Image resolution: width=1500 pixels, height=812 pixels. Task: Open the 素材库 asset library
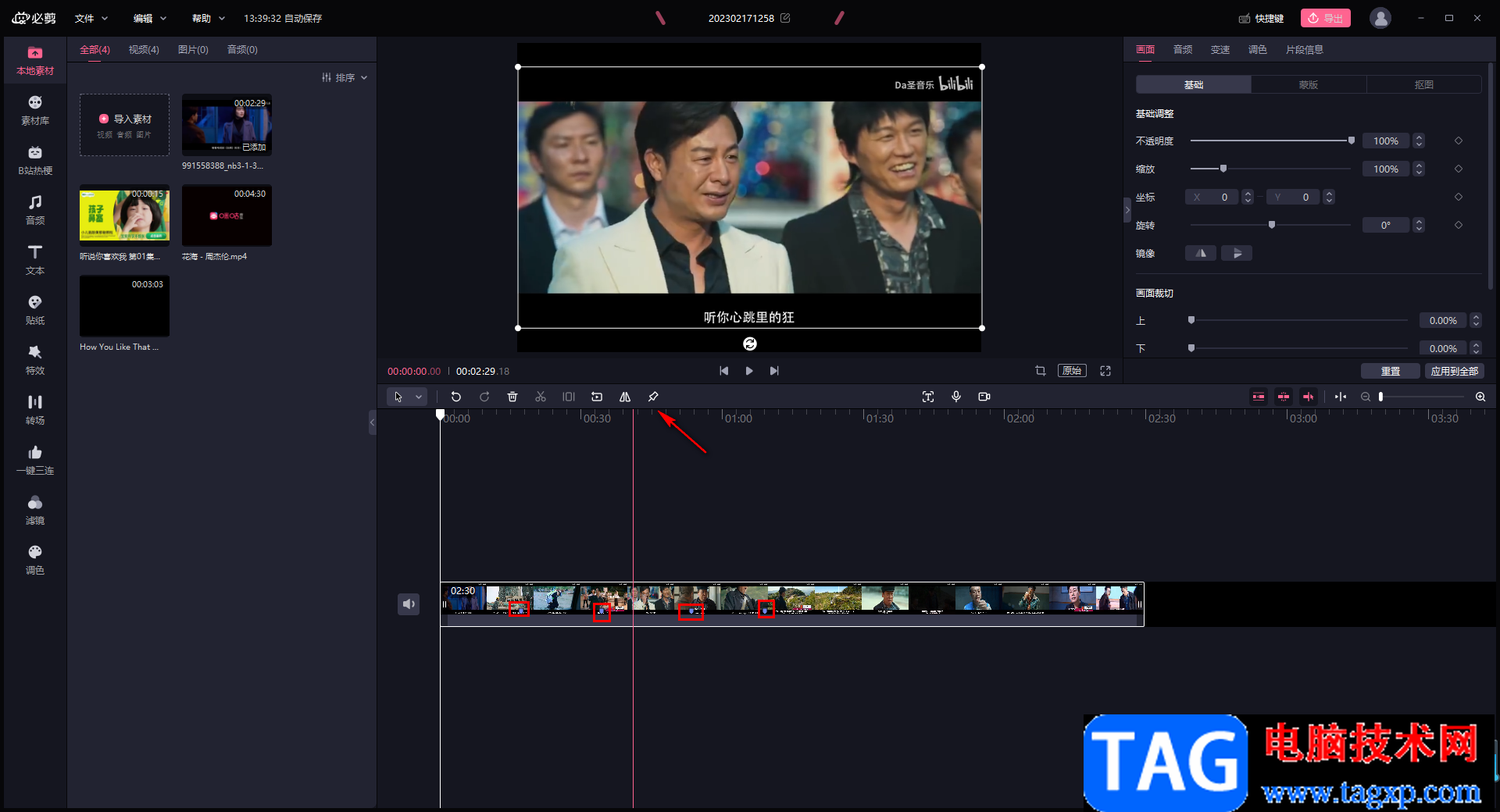35,111
